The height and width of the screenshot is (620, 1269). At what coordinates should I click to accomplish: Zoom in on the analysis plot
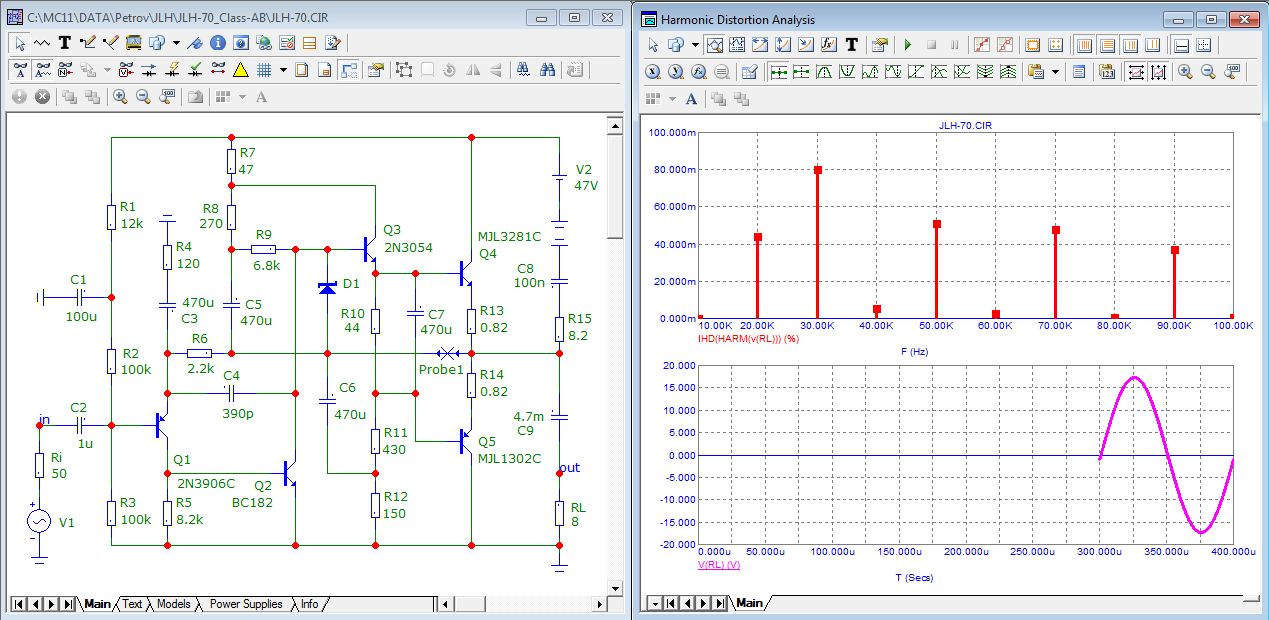pos(1185,72)
